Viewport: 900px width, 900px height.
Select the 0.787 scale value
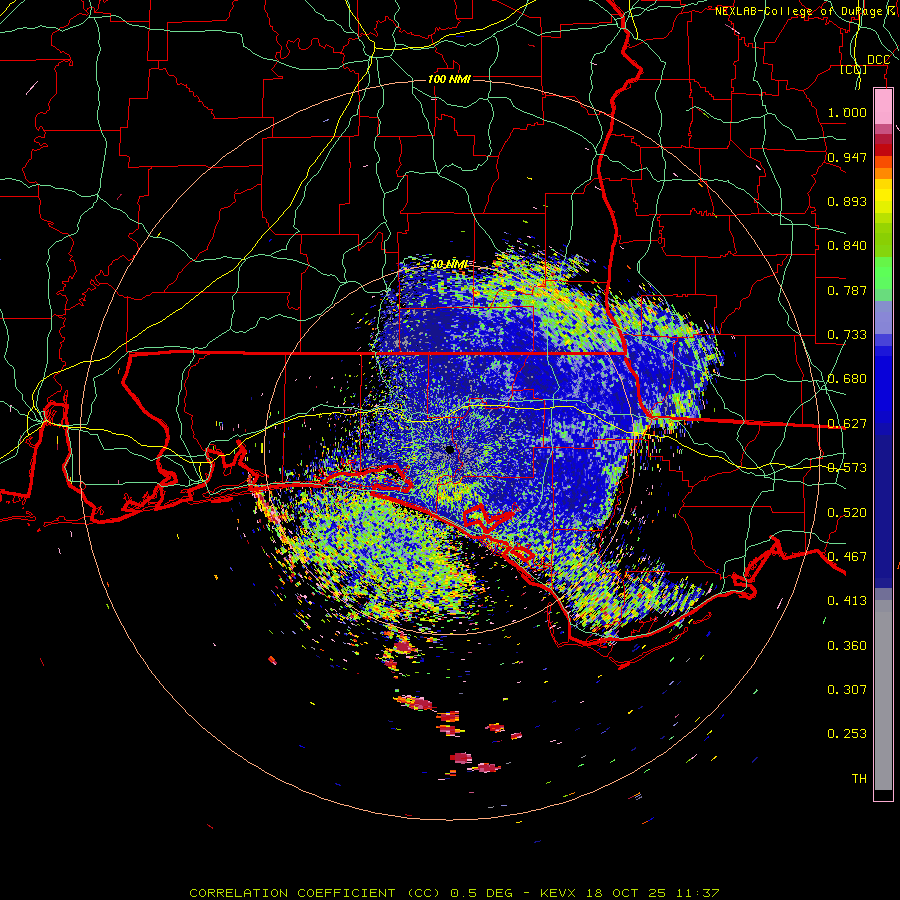coord(847,290)
